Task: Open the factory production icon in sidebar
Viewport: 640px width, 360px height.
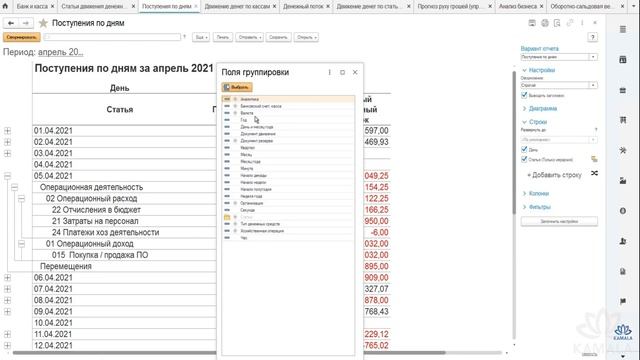Action: (x=622, y=180)
